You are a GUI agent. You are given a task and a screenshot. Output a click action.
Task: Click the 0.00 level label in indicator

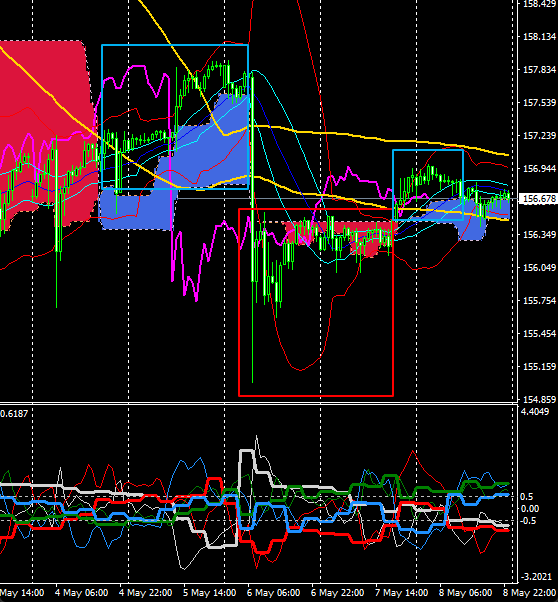[x=530, y=509]
